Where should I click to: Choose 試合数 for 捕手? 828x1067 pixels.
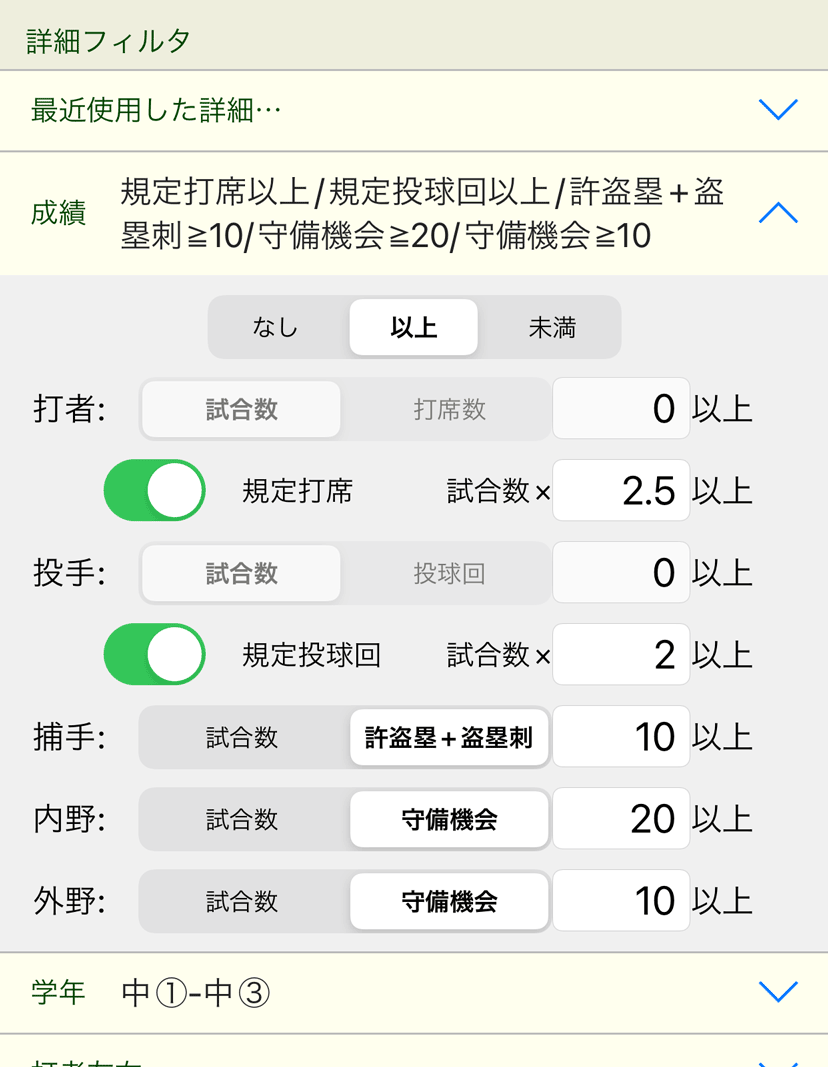[242, 737]
